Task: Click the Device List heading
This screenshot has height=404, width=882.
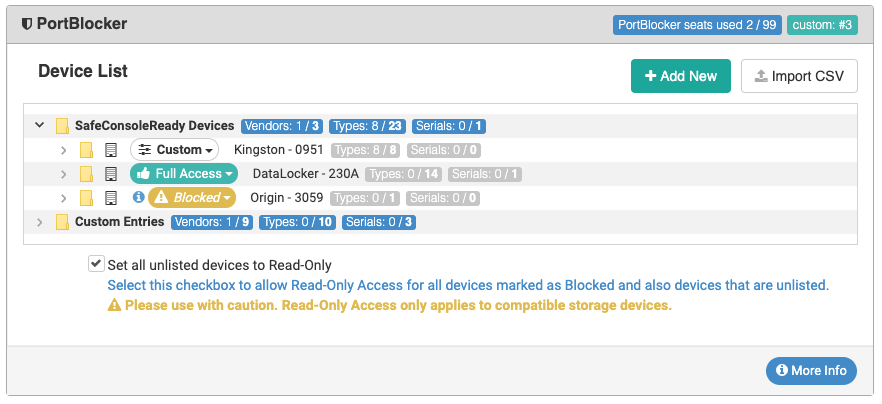Action: pos(83,71)
